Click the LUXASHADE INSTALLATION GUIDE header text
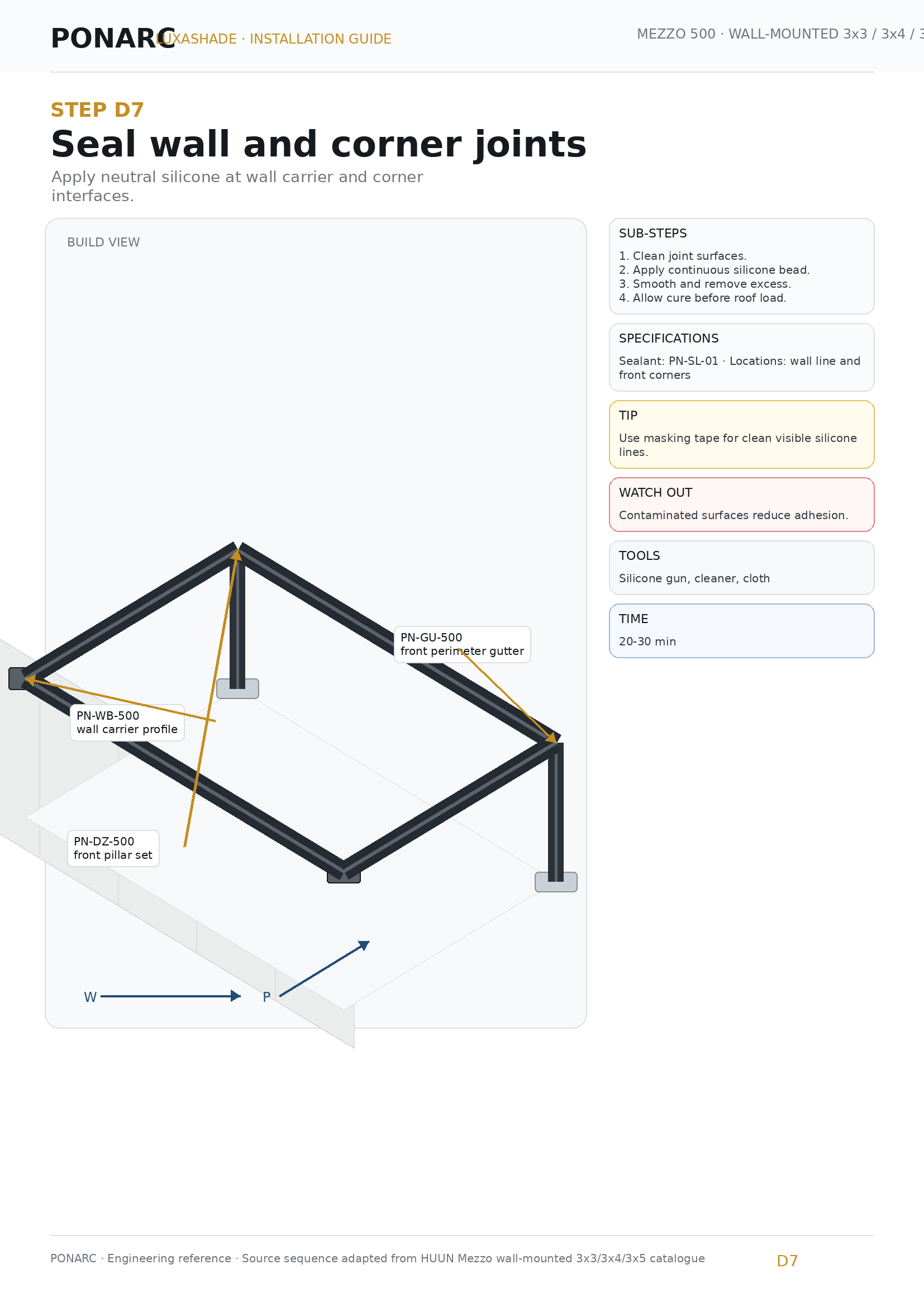Viewport: 924px width, 1307px height. coord(274,39)
